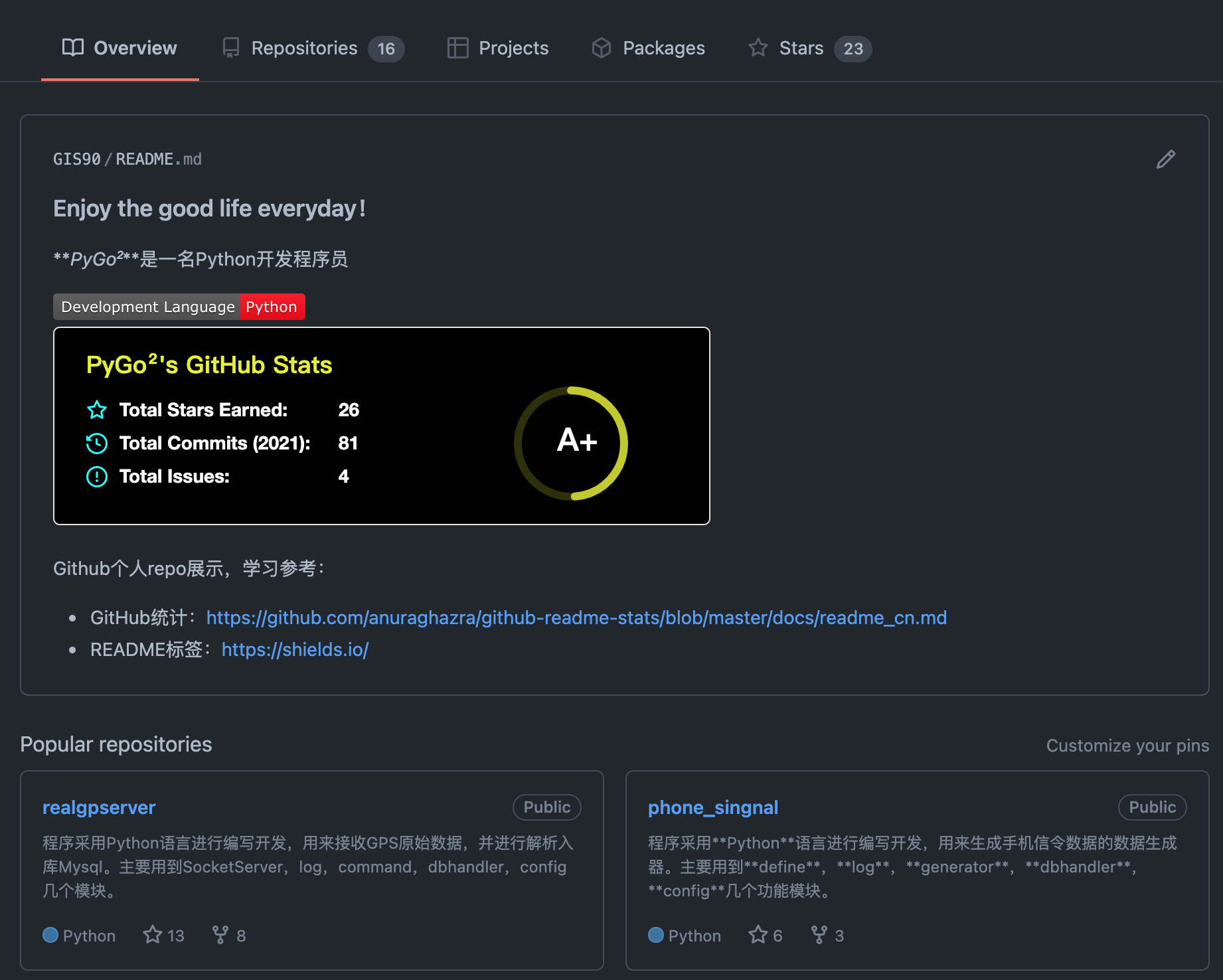Click the Total Issues alert icon
The width and height of the screenshot is (1223, 980).
click(x=97, y=477)
